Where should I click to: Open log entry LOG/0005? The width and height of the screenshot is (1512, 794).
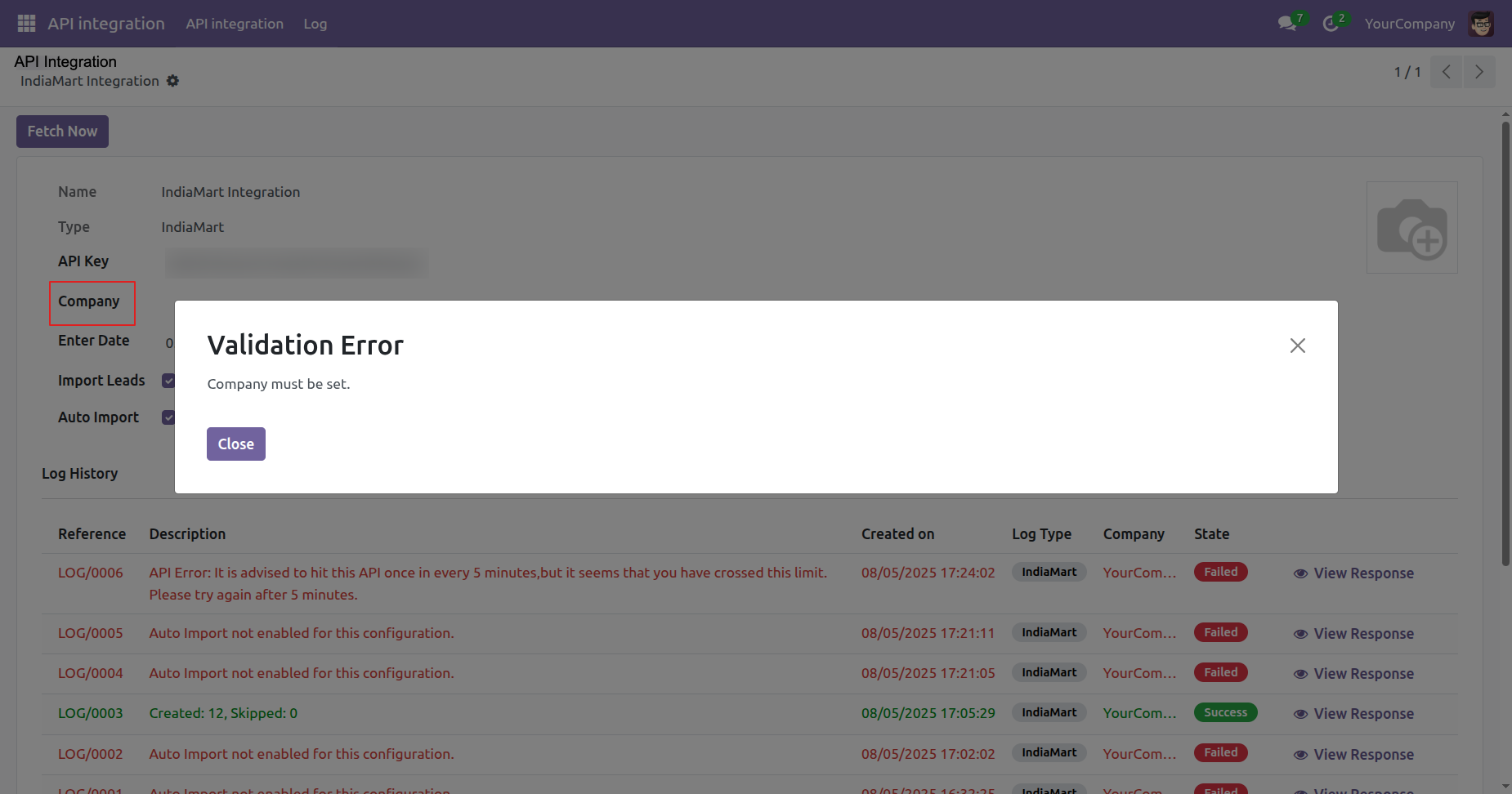91,633
